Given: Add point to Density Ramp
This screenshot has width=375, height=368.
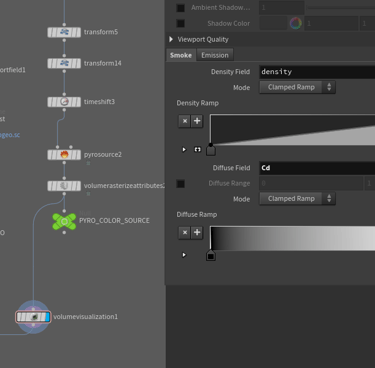Looking at the screenshot, I should (197, 121).
